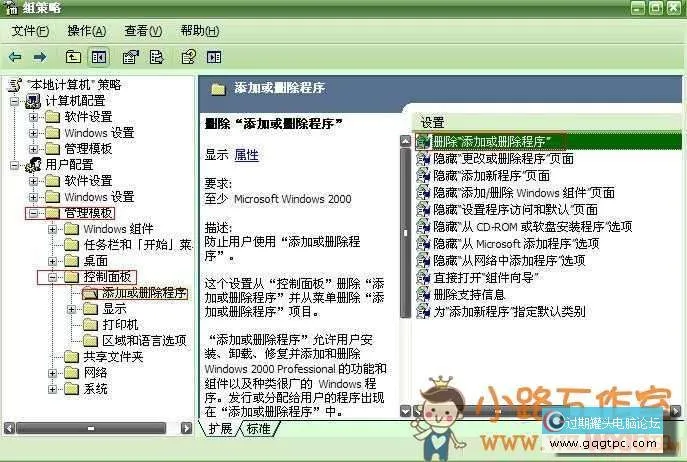Expand 管理模板 under 计算机配置
The height and width of the screenshot is (462, 687).
[33, 149]
